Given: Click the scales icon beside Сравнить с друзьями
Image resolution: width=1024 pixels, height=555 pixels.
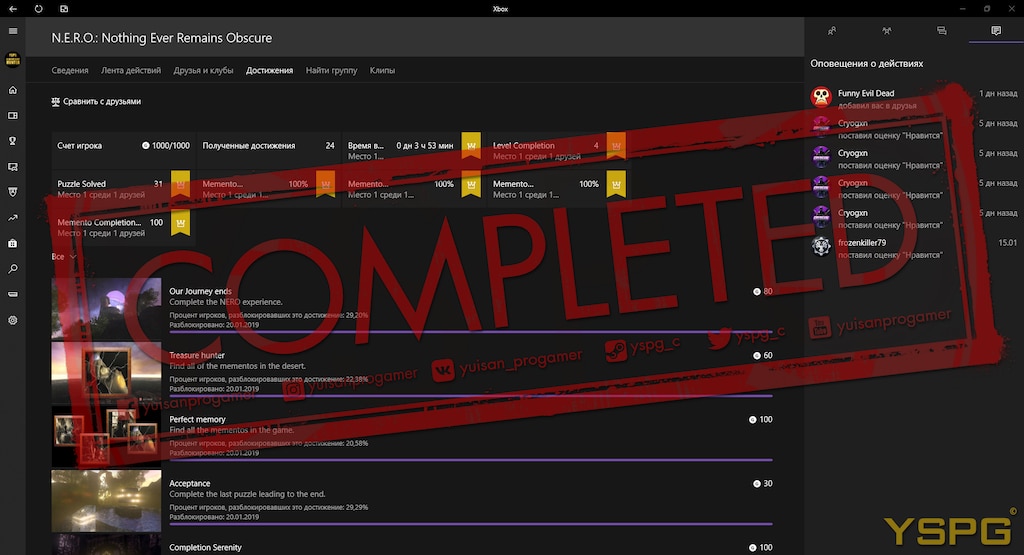Looking at the screenshot, I should [x=56, y=102].
